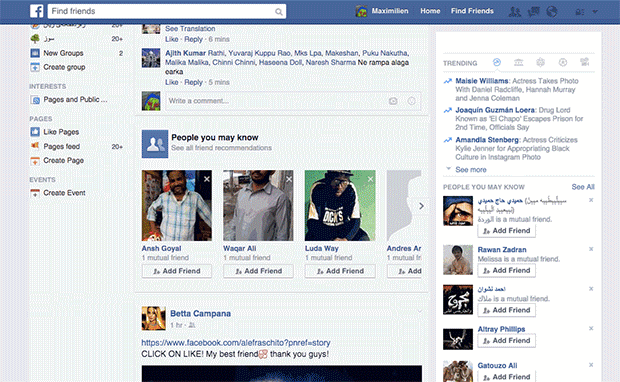Reply to comment posted 5 mins ago

[x=193, y=82]
